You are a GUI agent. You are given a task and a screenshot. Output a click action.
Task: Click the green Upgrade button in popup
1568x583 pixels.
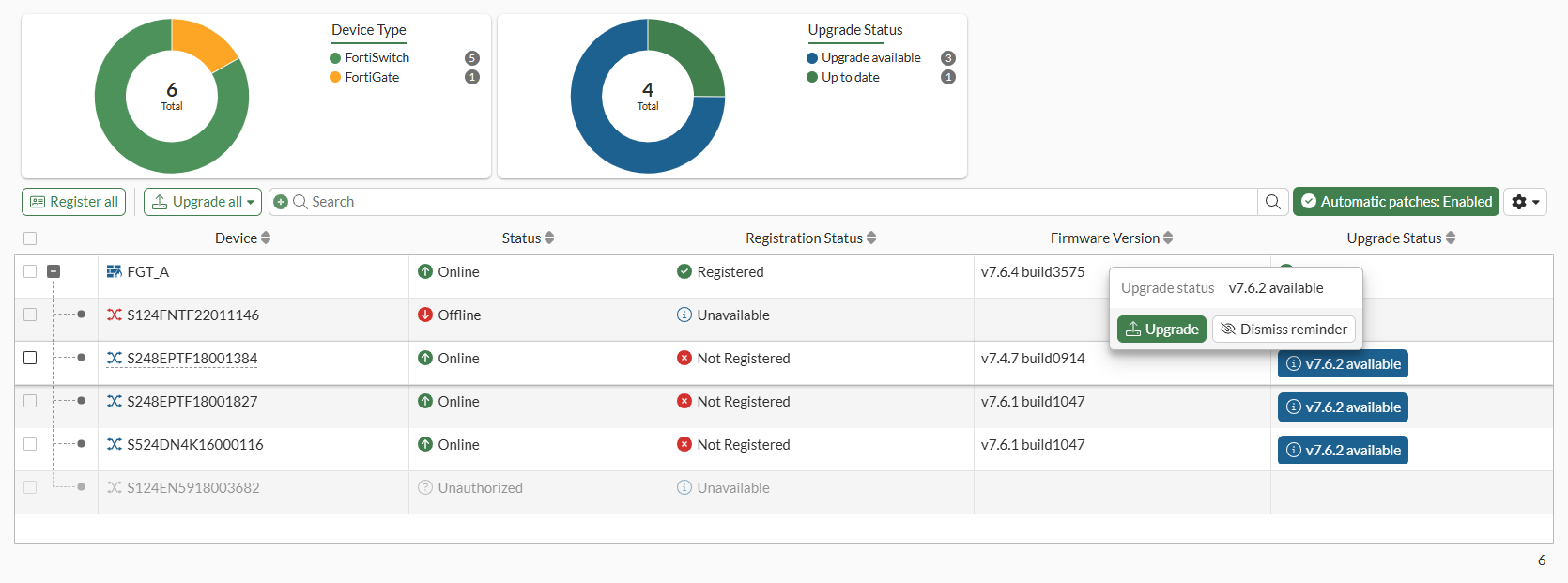(x=1161, y=330)
